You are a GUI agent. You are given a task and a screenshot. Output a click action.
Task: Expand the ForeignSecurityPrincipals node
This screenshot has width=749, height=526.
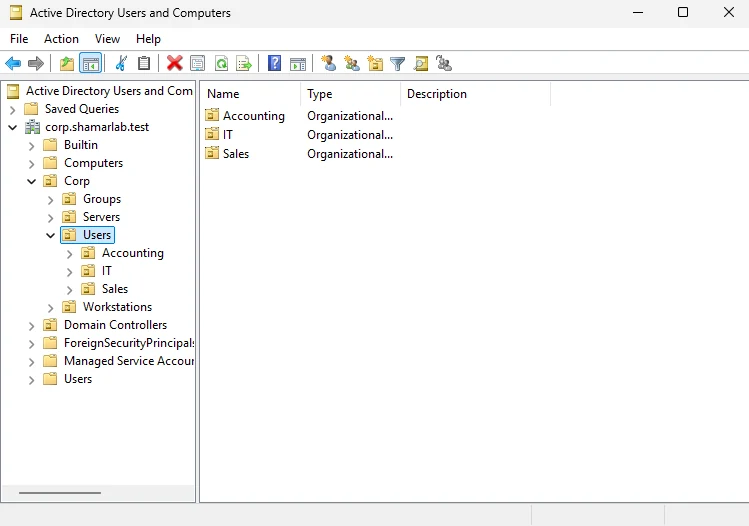point(32,344)
